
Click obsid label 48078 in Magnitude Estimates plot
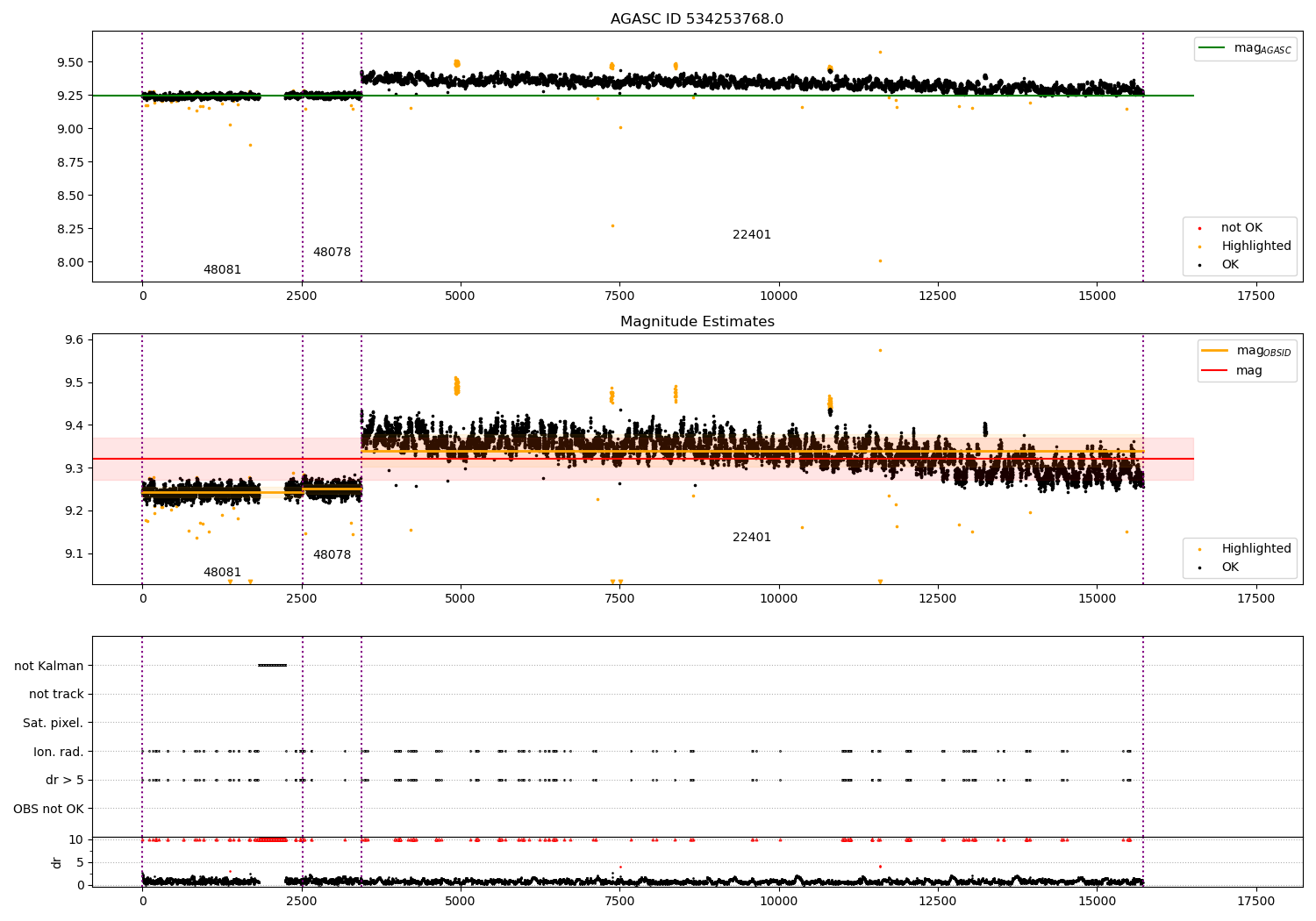tap(332, 555)
